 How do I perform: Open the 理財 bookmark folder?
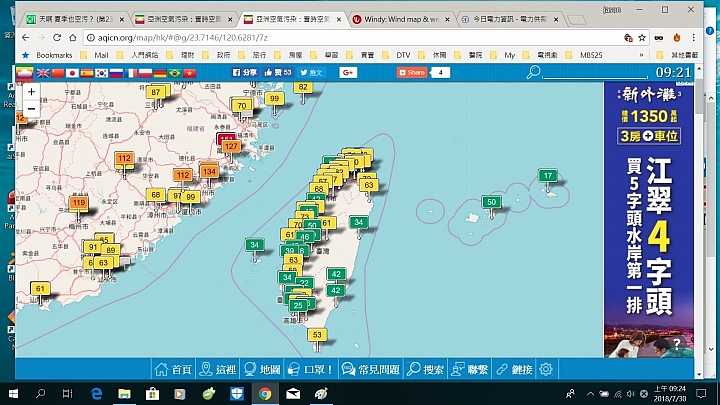click(181, 55)
